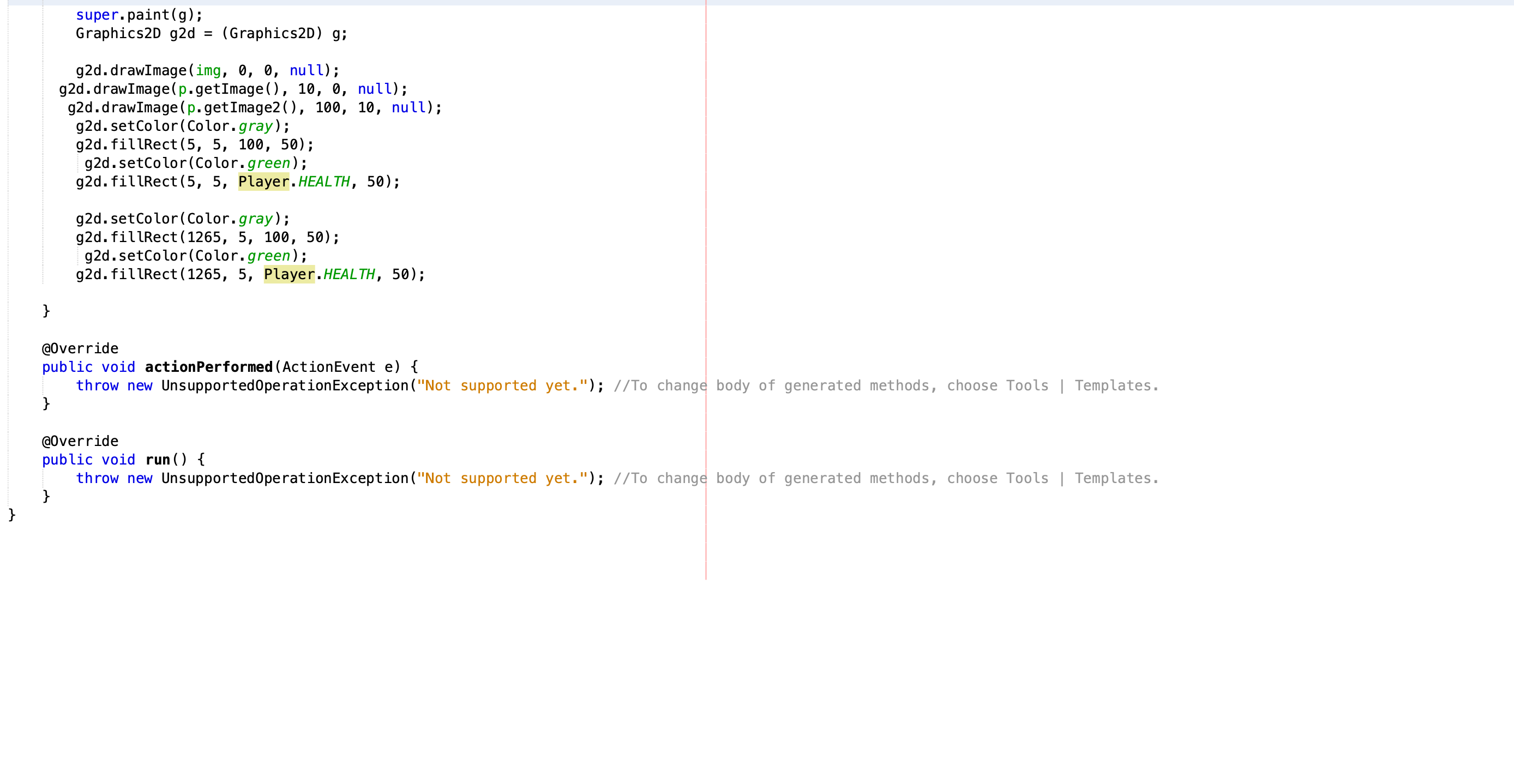
Task: Click ActionEvent parameter type
Action: (328, 367)
